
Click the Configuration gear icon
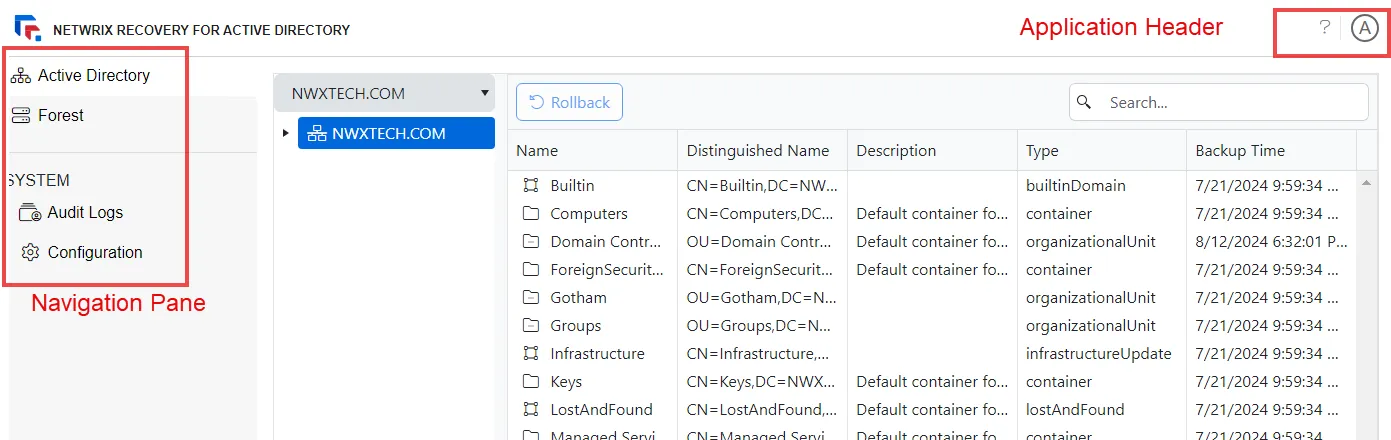[x=30, y=253]
